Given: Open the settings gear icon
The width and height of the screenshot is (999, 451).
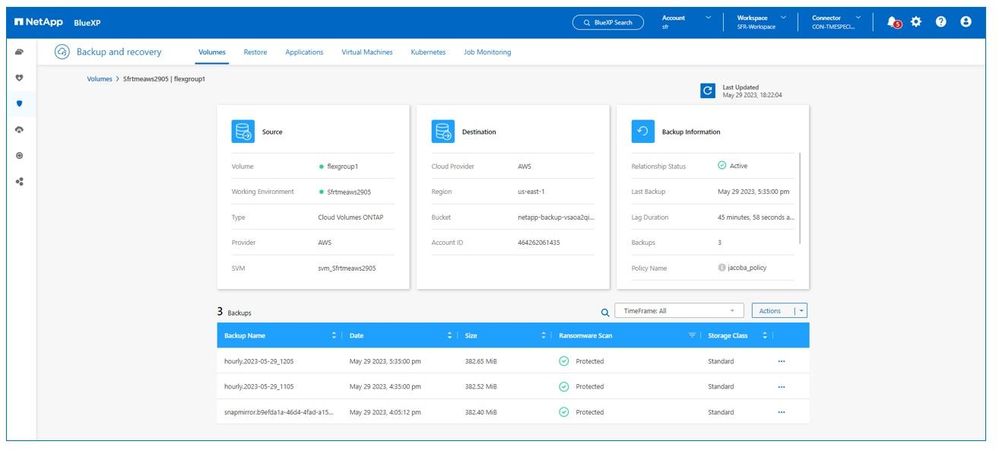Looking at the screenshot, I should pyautogui.click(x=916, y=22).
